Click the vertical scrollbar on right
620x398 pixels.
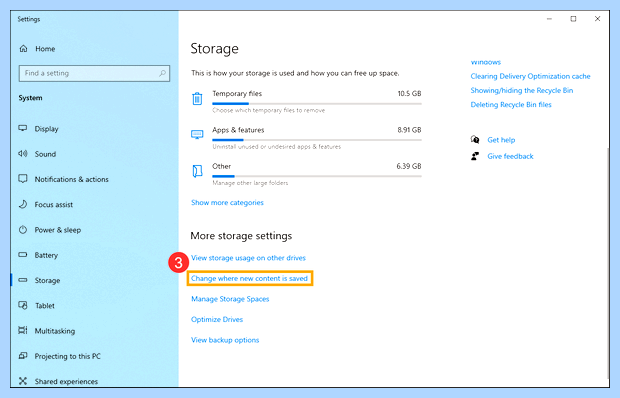pyautogui.click(x=608, y=262)
